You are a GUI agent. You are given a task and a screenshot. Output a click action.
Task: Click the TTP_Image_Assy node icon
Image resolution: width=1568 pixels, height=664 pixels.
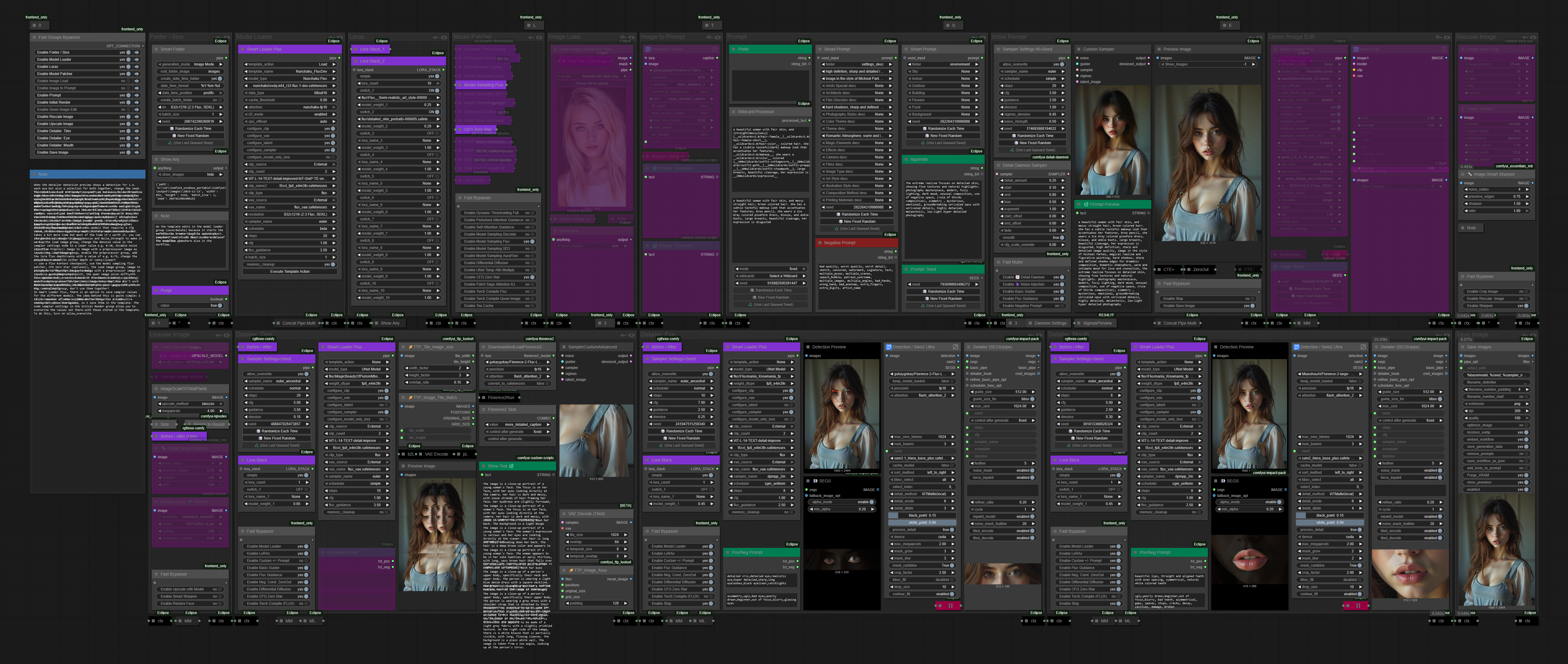[x=571, y=571]
